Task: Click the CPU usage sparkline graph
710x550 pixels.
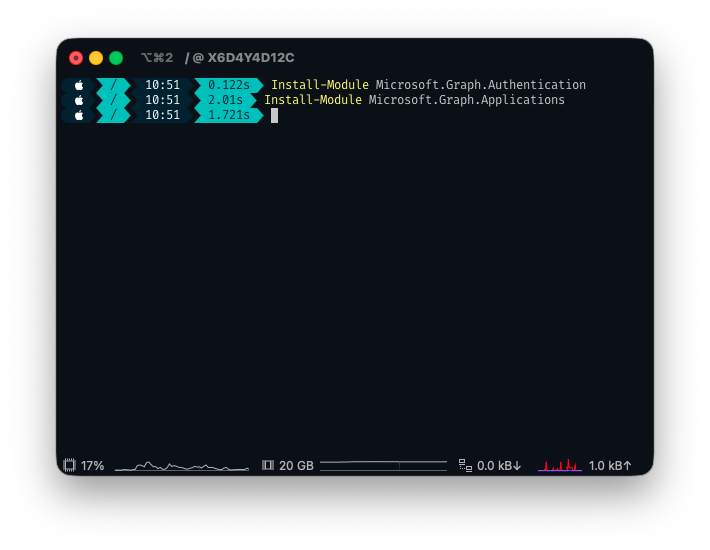Action: [x=181, y=465]
